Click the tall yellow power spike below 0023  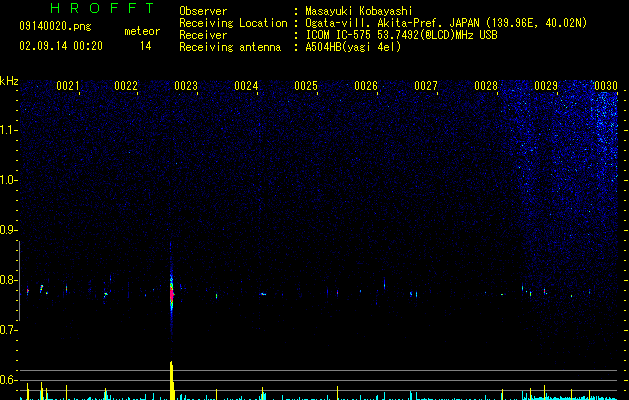coord(172,380)
